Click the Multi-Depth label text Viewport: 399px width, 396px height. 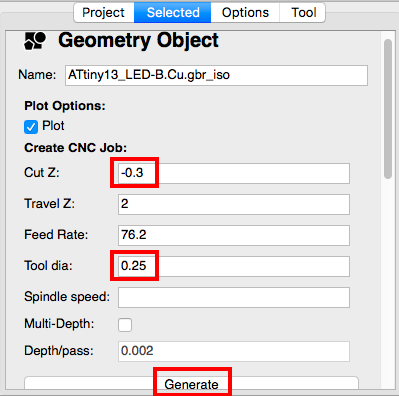point(59,324)
